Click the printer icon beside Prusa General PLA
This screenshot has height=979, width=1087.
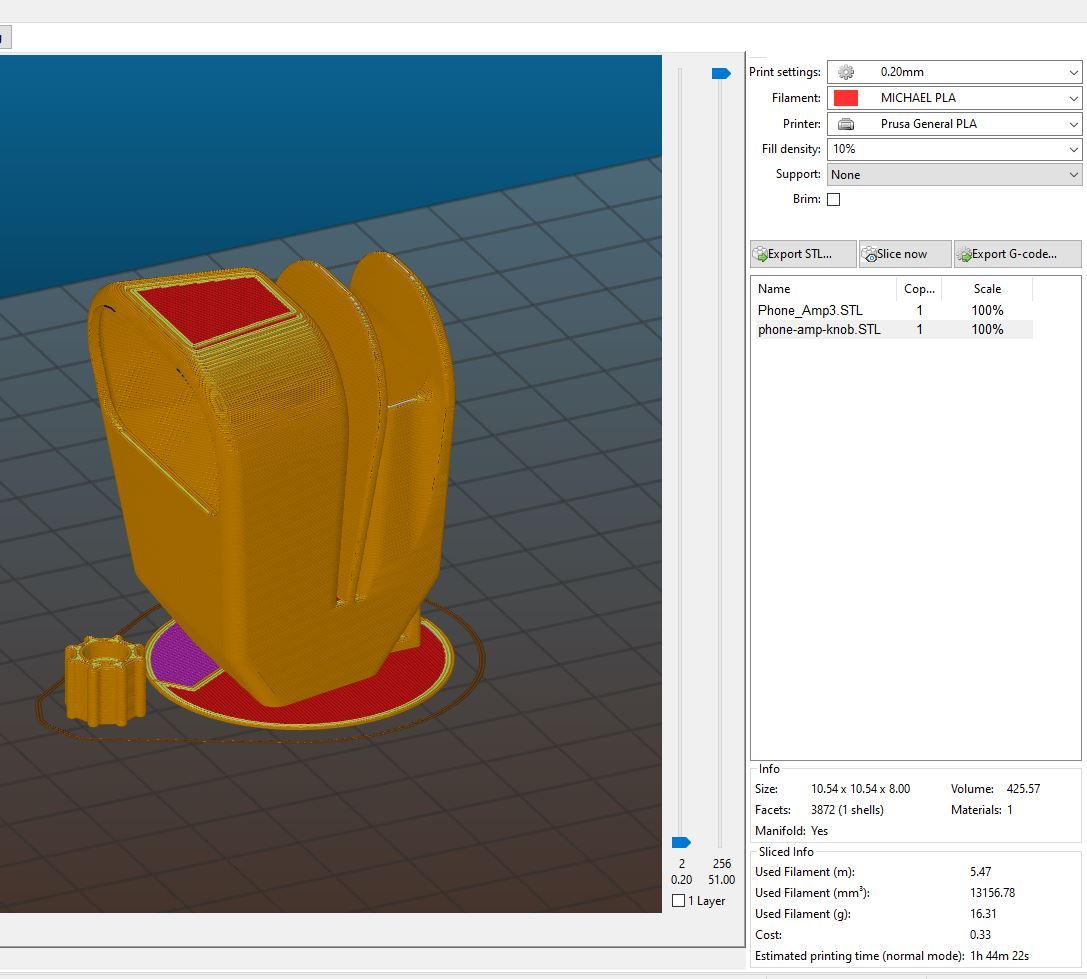tap(846, 124)
